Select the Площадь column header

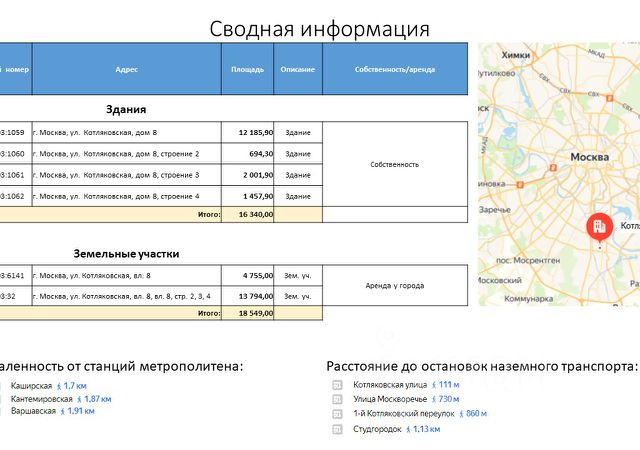(x=247, y=69)
